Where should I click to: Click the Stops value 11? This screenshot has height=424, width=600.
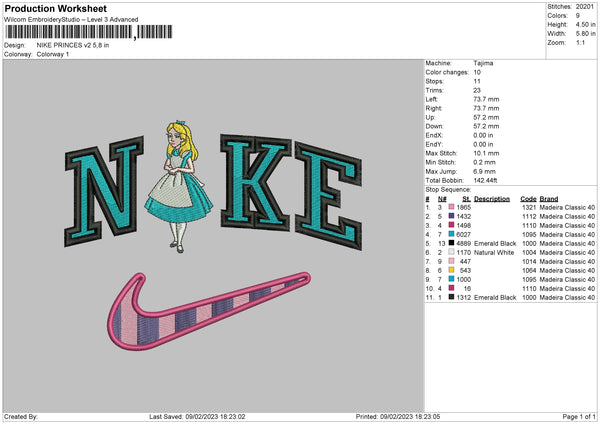(x=477, y=81)
